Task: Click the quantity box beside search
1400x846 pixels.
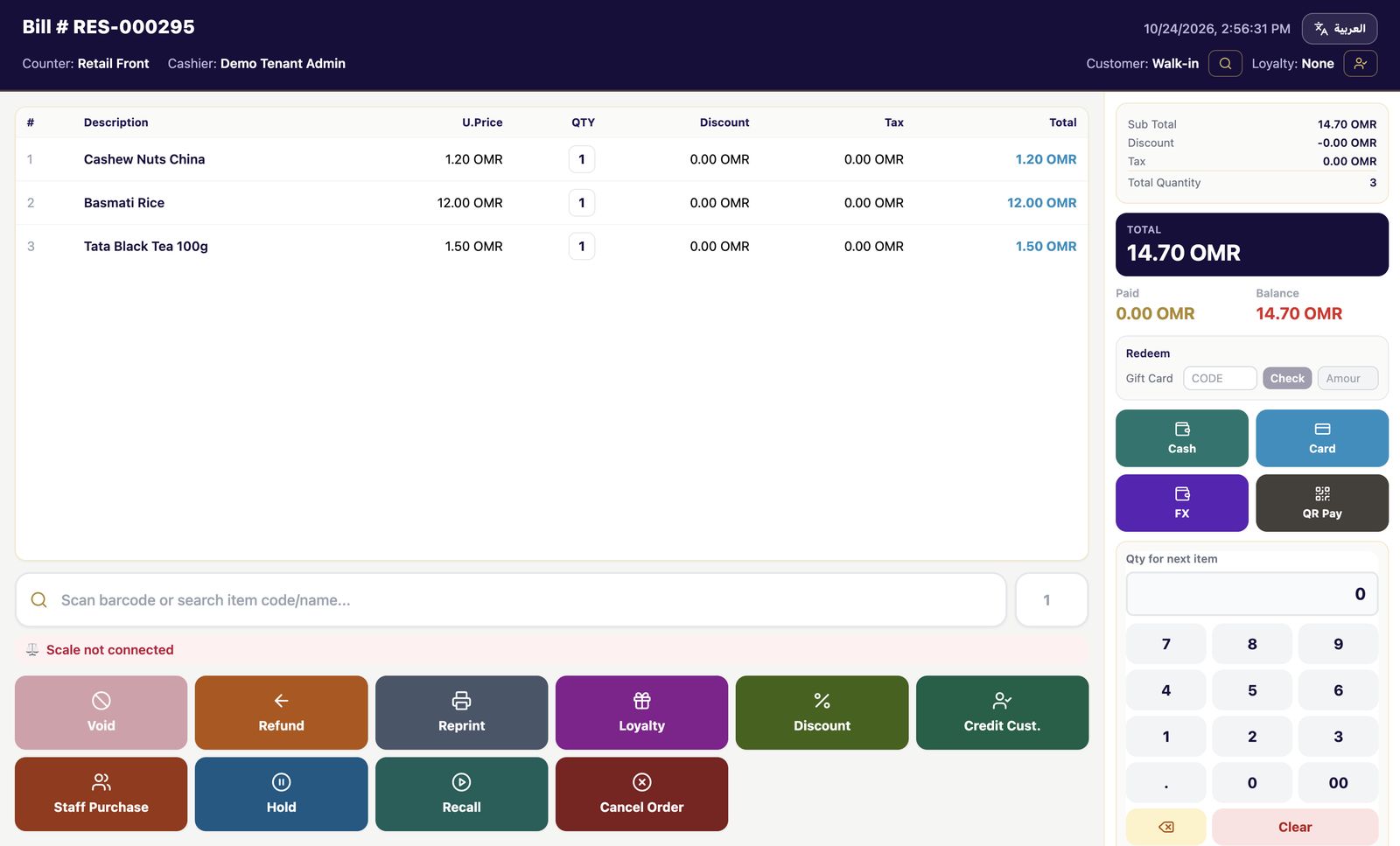Action: [1052, 600]
